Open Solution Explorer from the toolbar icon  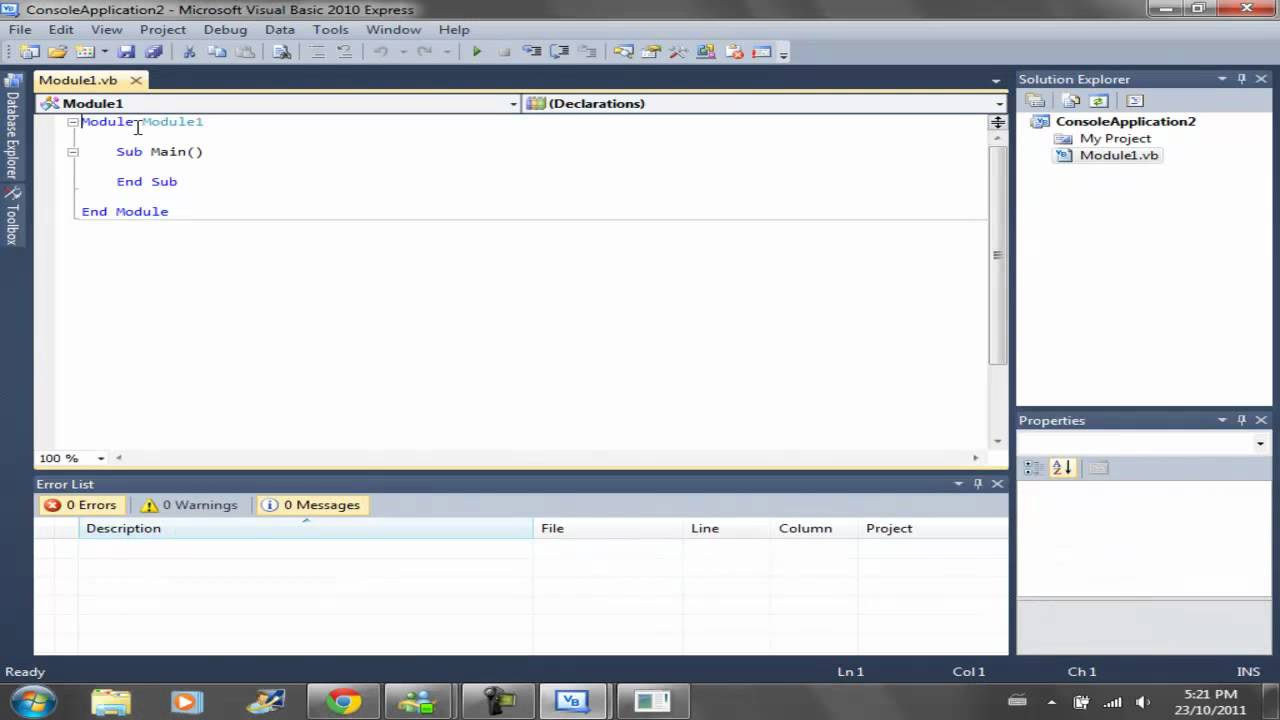(x=624, y=52)
